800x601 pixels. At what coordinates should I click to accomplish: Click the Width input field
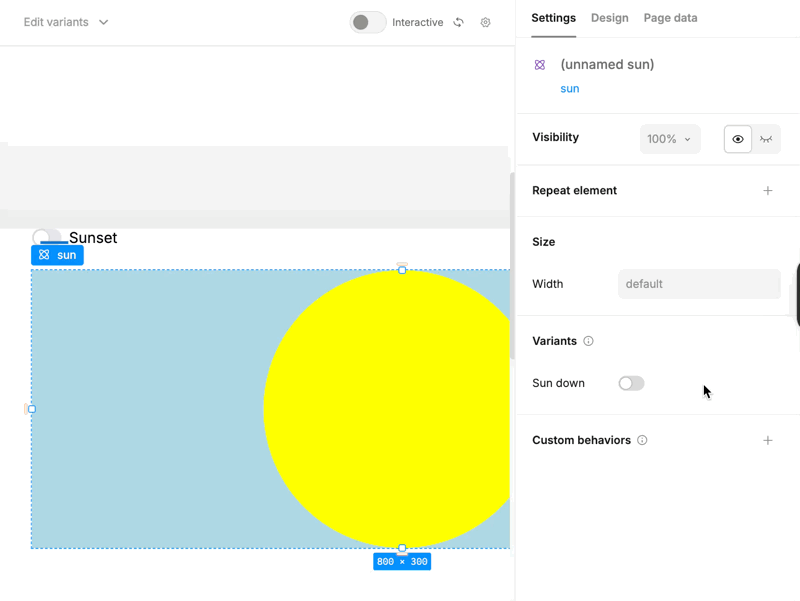[x=698, y=284]
